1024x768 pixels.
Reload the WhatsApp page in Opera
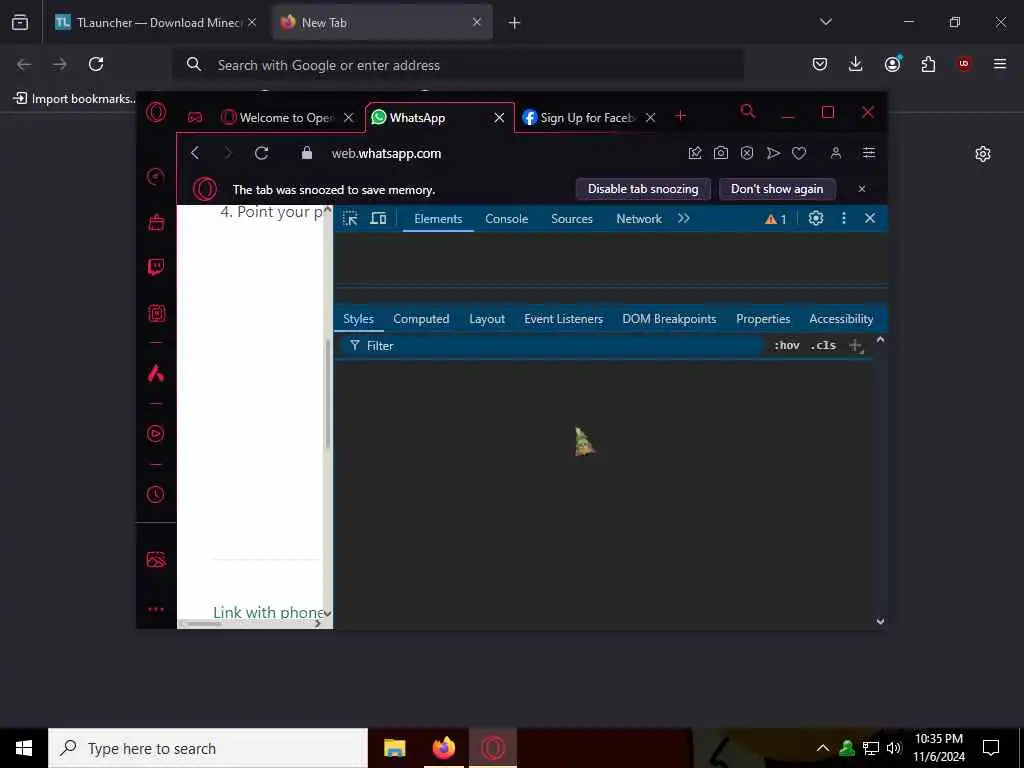[262, 153]
